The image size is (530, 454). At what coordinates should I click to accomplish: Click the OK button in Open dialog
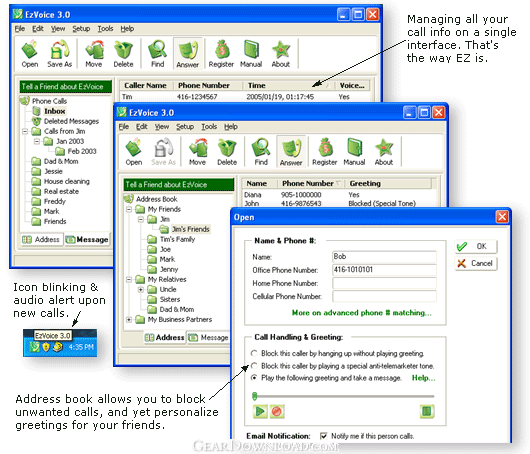[x=476, y=246]
